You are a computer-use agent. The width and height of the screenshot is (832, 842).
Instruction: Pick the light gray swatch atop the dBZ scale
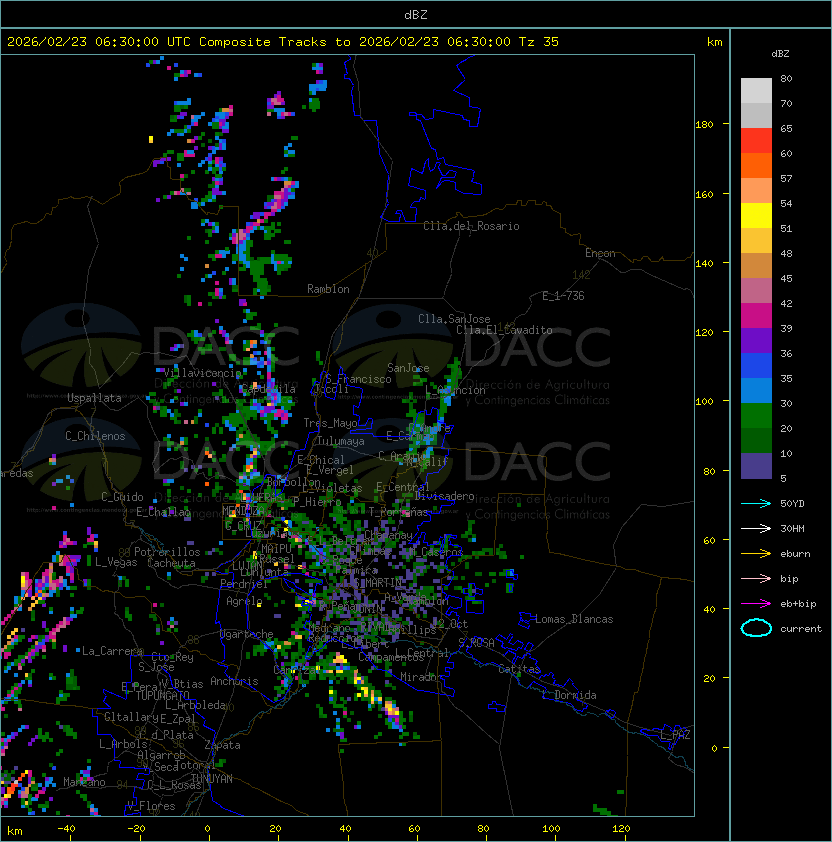pyautogui.click(x=756, y=90)
